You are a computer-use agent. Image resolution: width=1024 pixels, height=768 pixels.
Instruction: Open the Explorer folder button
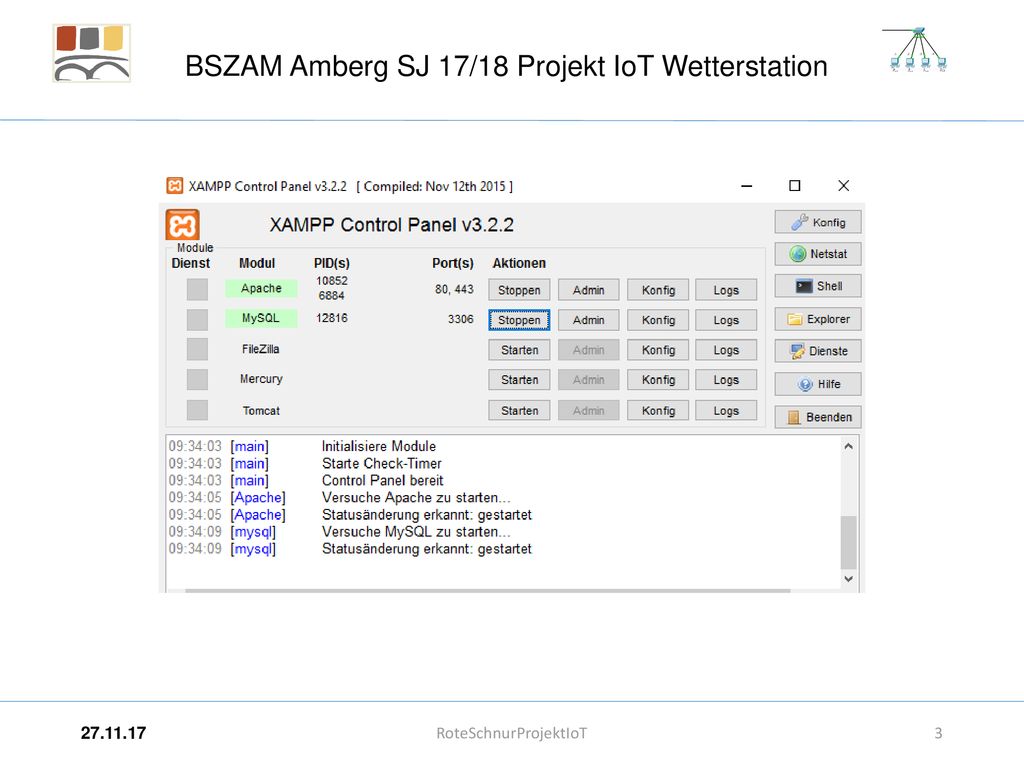tap(818, 319)
